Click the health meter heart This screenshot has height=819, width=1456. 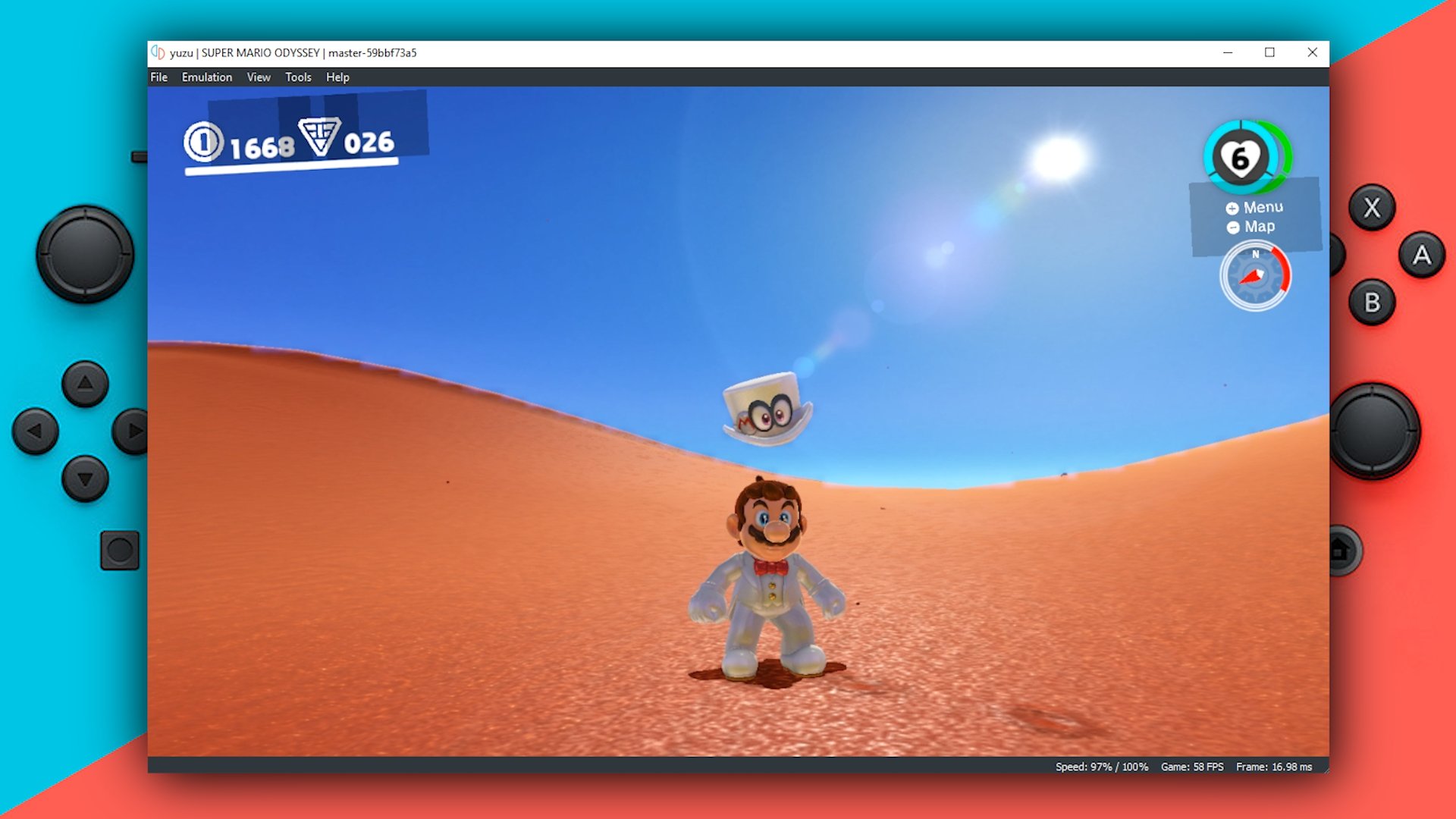coord(1241,158)
